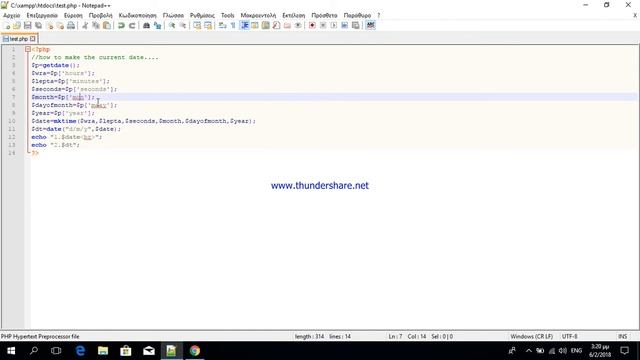Open taskbar search magnifier
640x360 pixels.
coord(34,351)
